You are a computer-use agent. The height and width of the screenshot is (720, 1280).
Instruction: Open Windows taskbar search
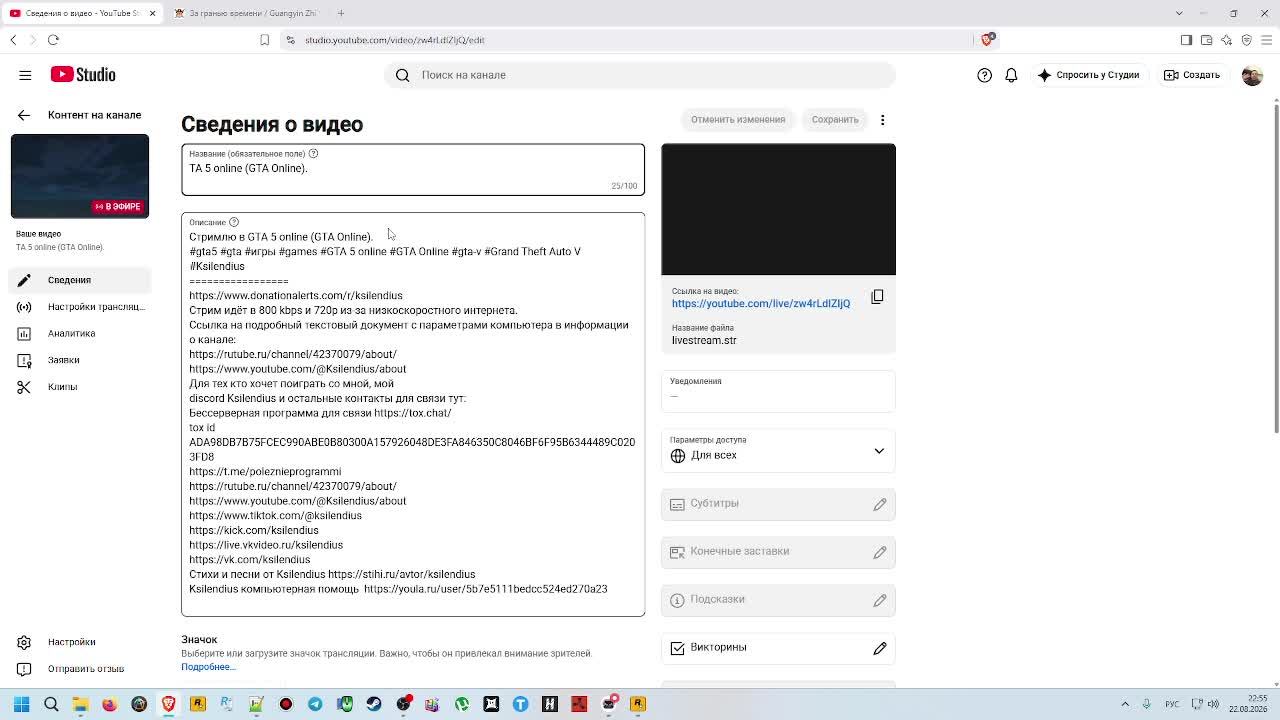[x=51, y=704]
